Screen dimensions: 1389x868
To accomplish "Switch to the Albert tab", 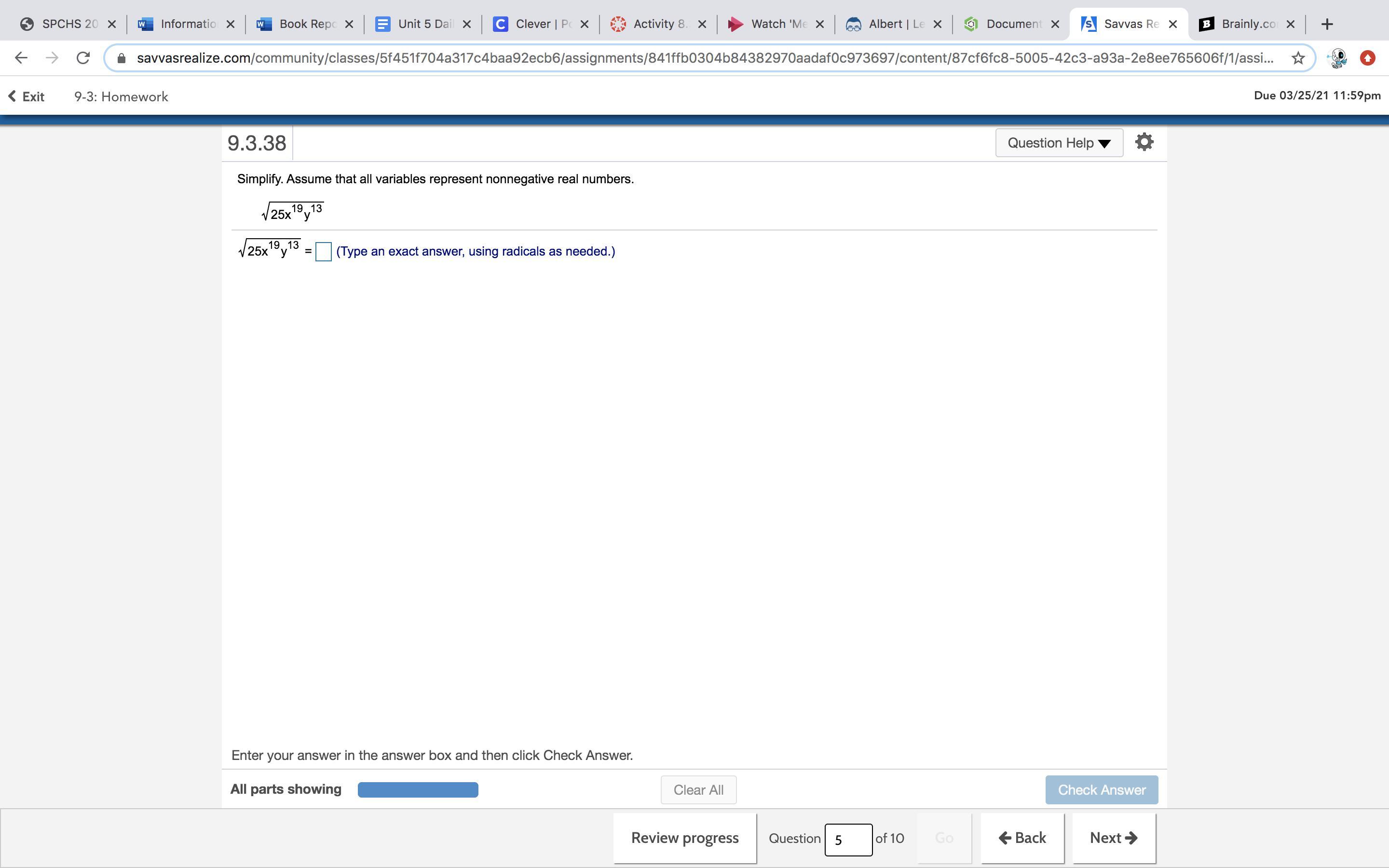I will tap(888, 24).
